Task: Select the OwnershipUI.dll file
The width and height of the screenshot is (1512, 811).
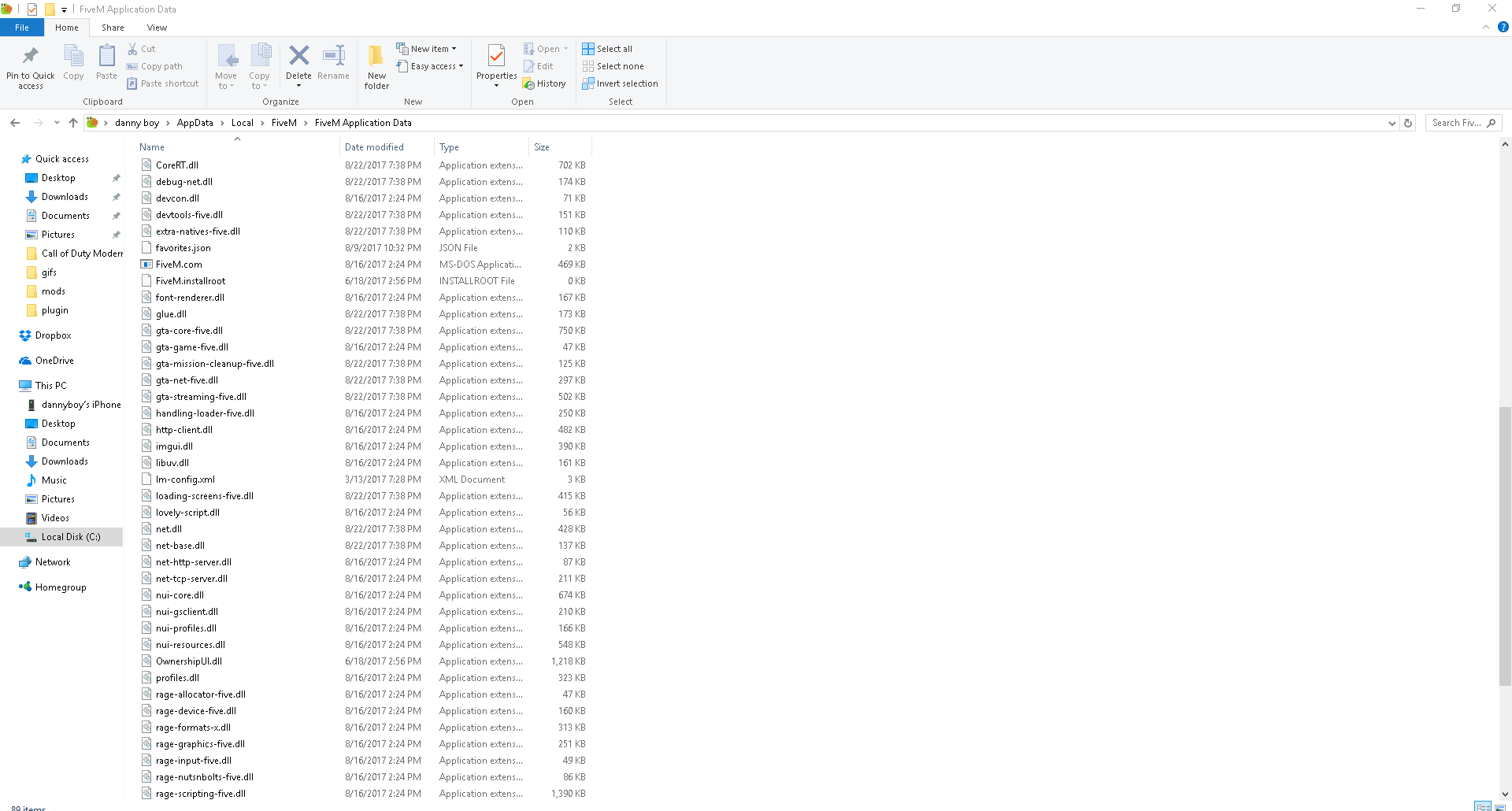Action: point(189,661)
